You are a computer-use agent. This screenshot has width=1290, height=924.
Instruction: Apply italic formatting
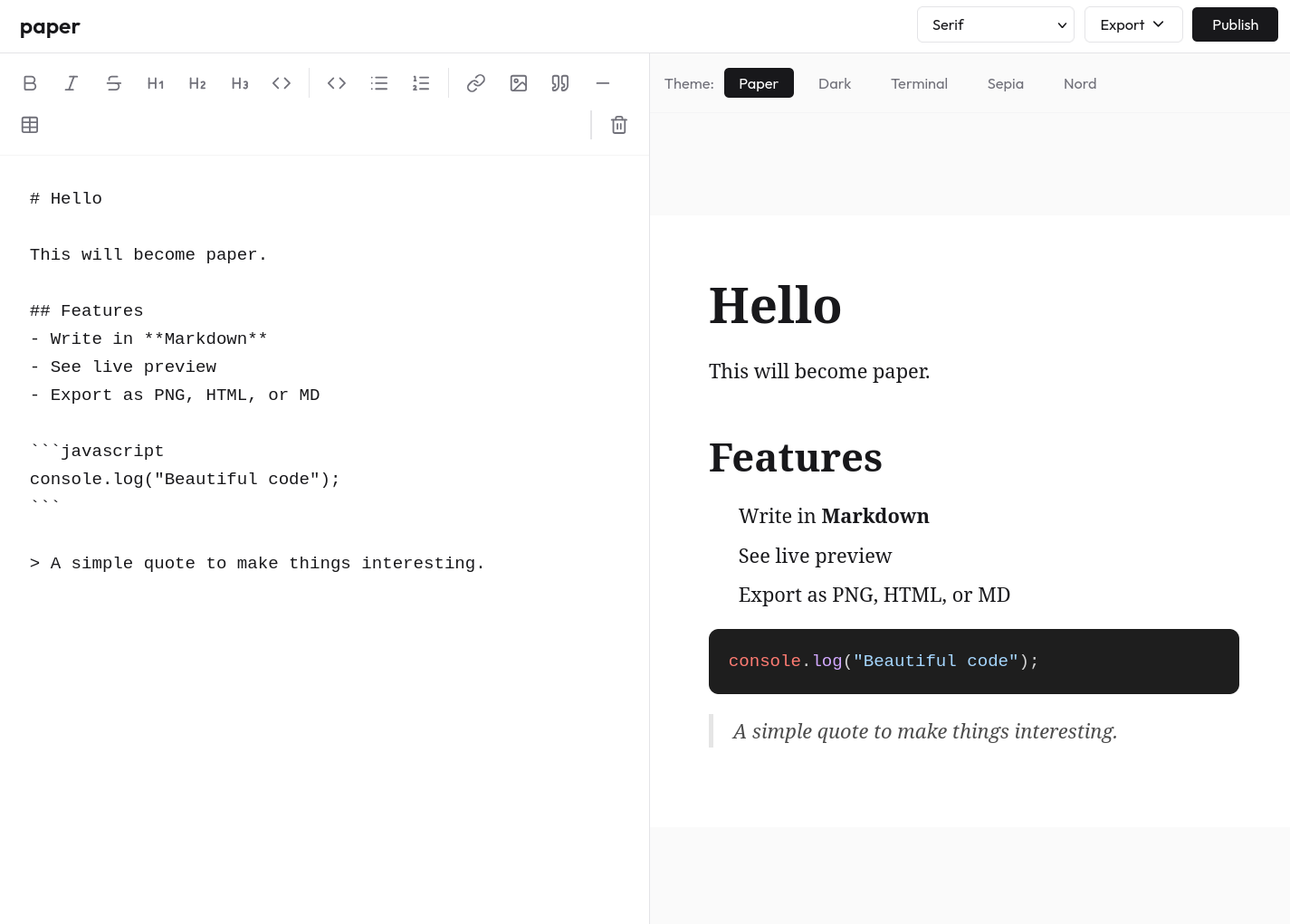pos(72,83)
